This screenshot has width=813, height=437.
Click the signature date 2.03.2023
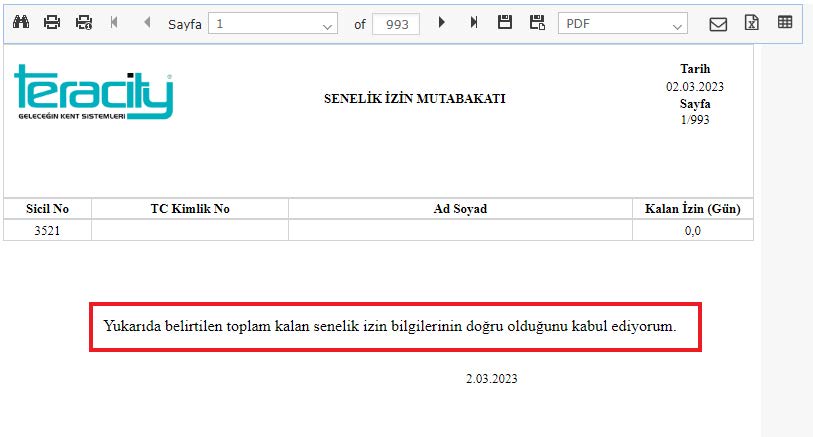click(x=492, y=379)
